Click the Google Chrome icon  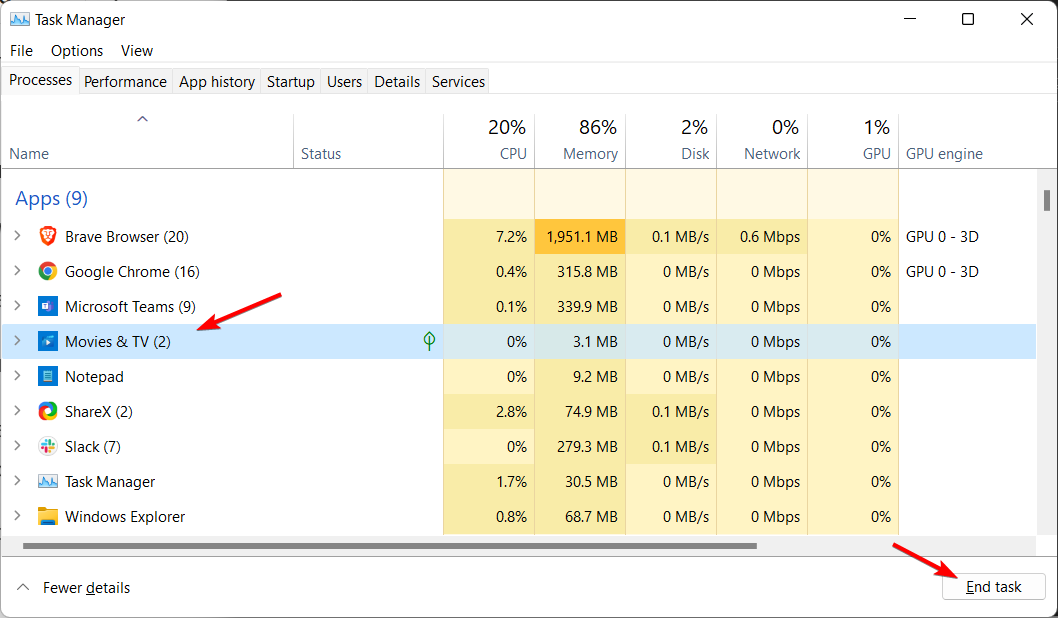pos(47,271)
